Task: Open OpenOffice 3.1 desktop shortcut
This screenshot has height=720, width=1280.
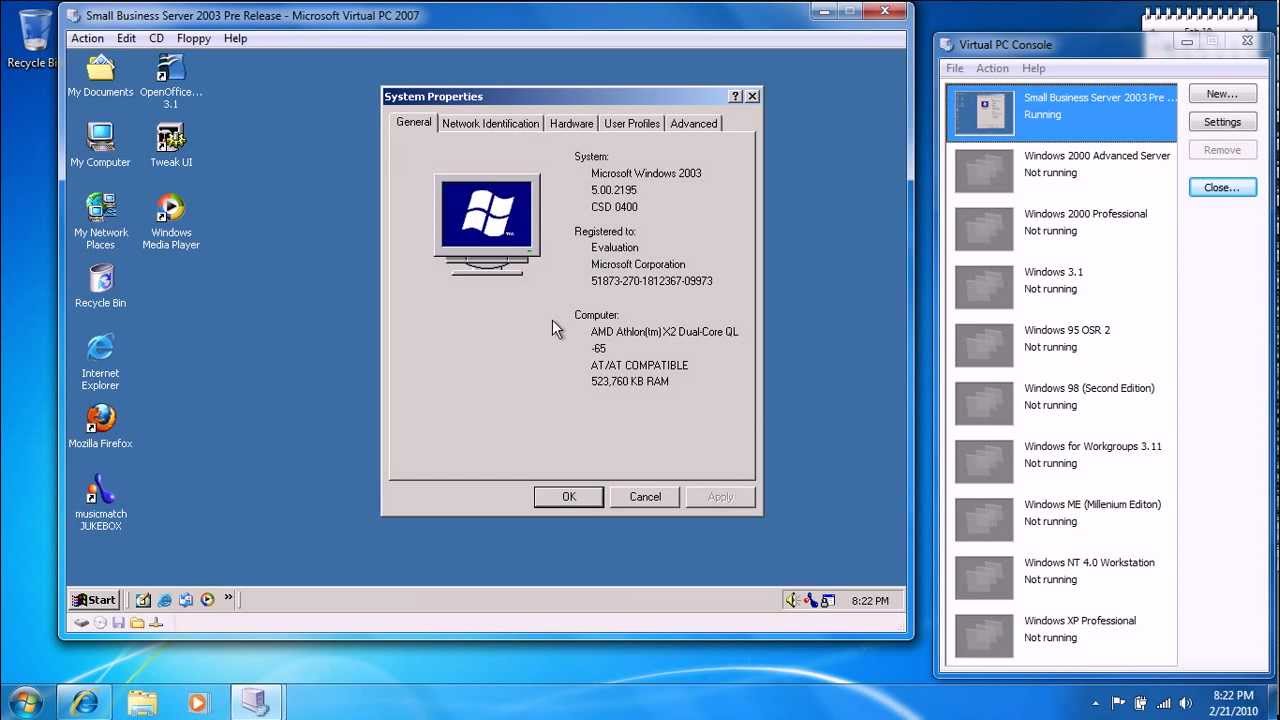Action: [171, 82]
